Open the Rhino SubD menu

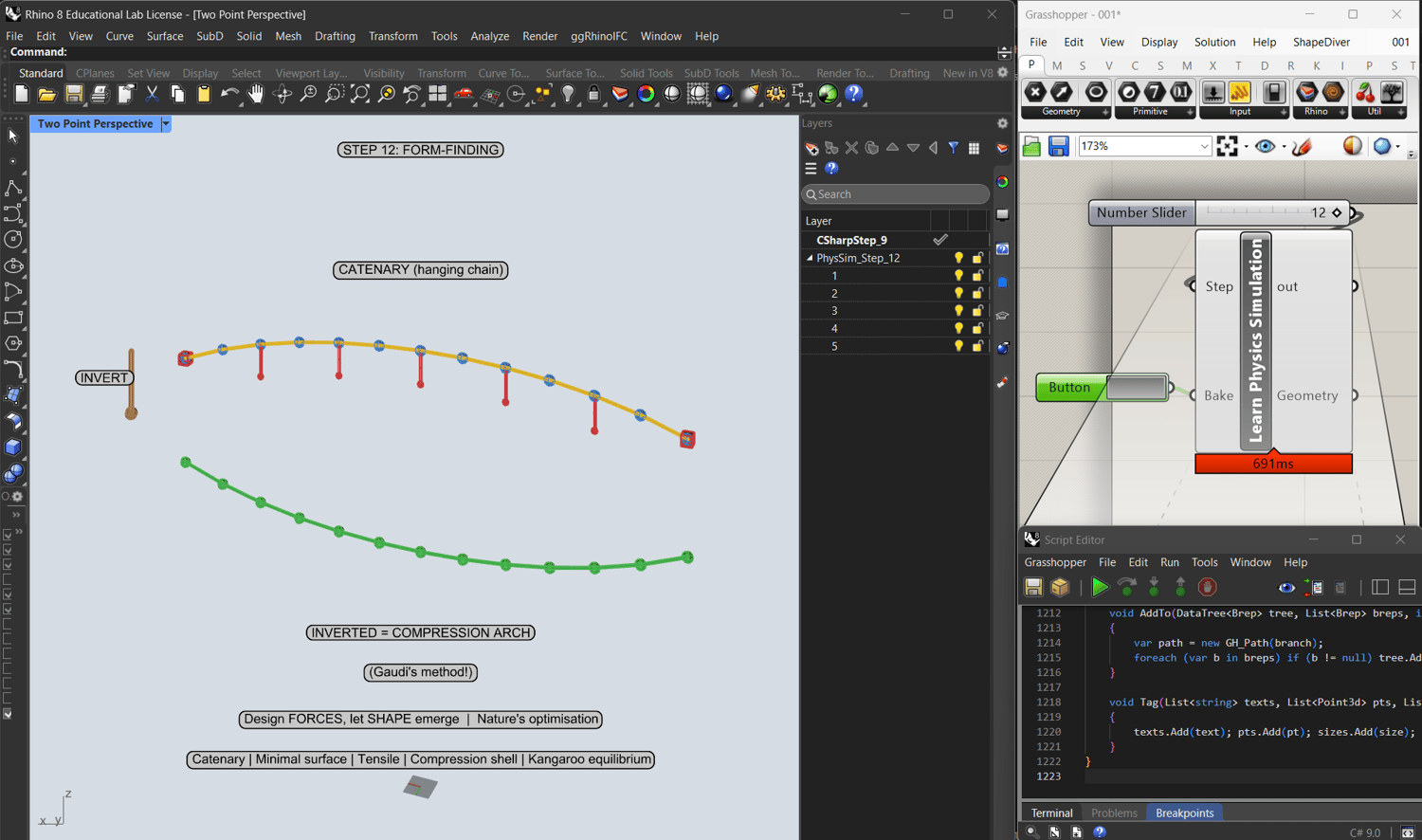210,36
